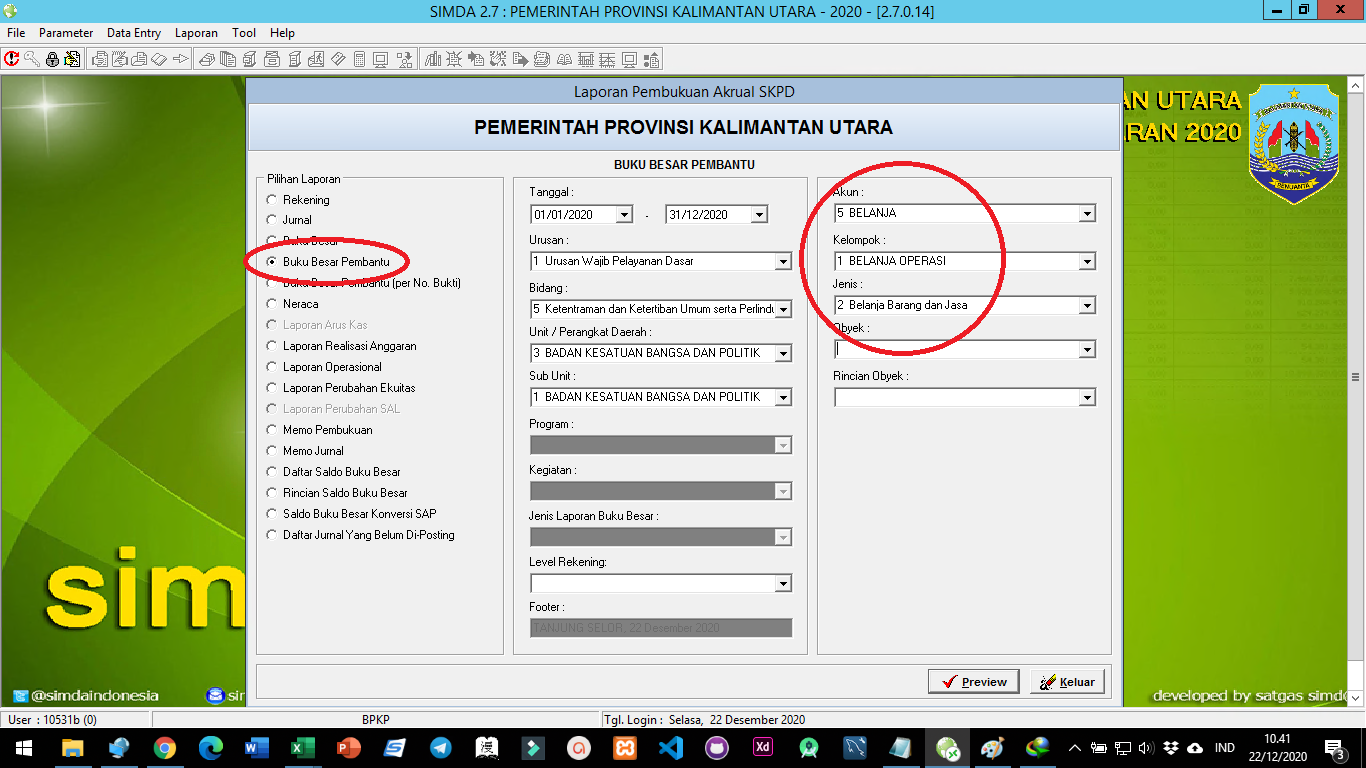Choose the Jurnal radio button
This screenshot has width=1366, height=768.
coord(272,220)
